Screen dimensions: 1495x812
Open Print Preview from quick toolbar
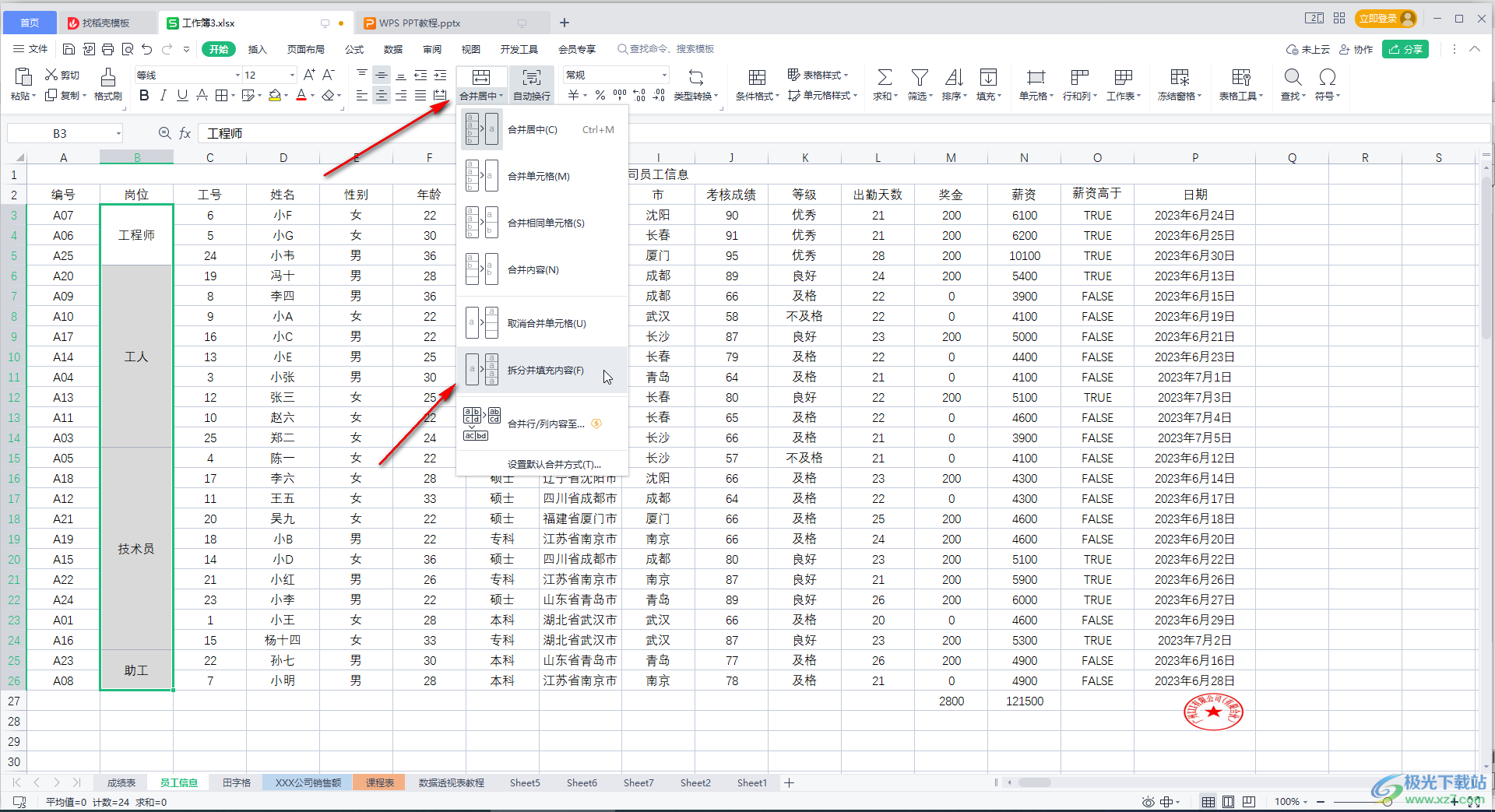pyautogui.click(x=127, y=49)
